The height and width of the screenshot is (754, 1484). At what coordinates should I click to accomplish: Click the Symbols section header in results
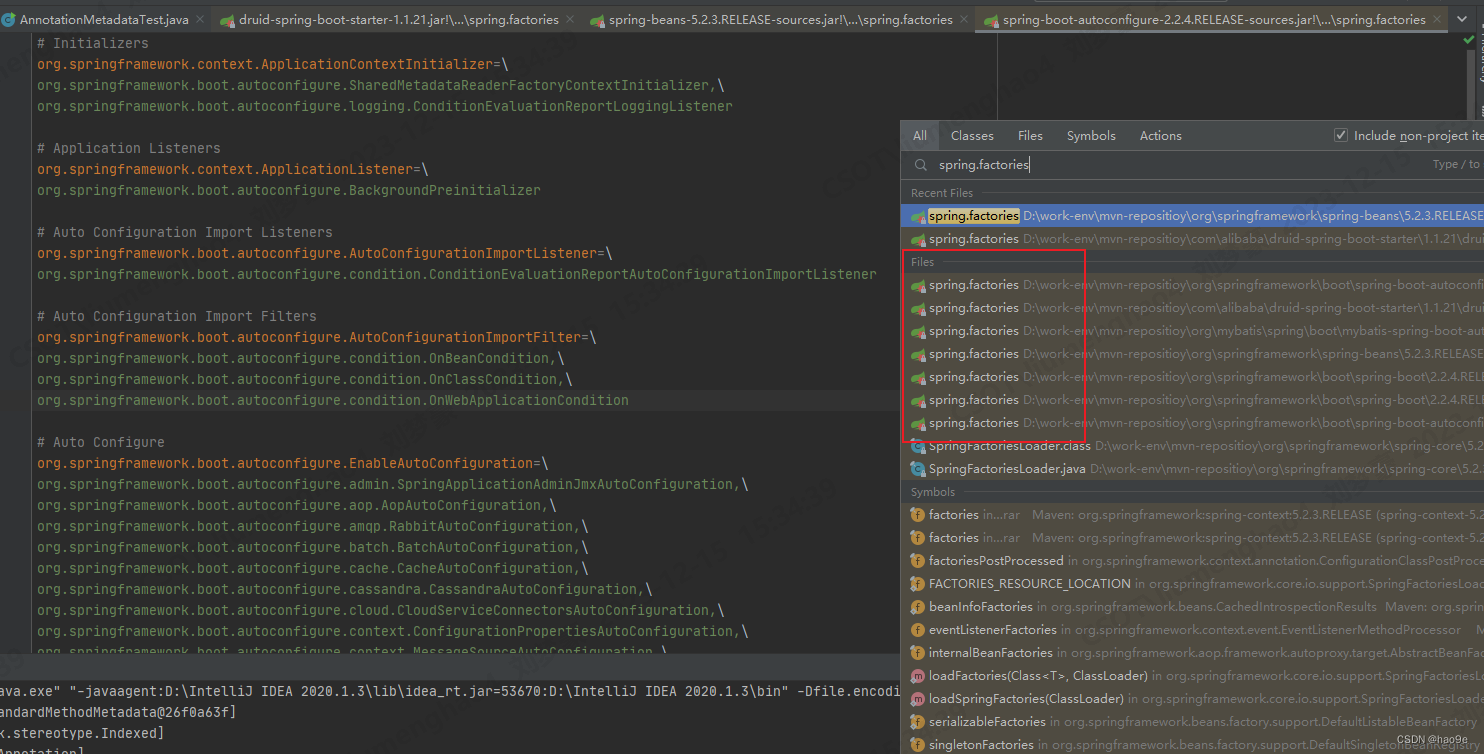(x=933, y=492)
